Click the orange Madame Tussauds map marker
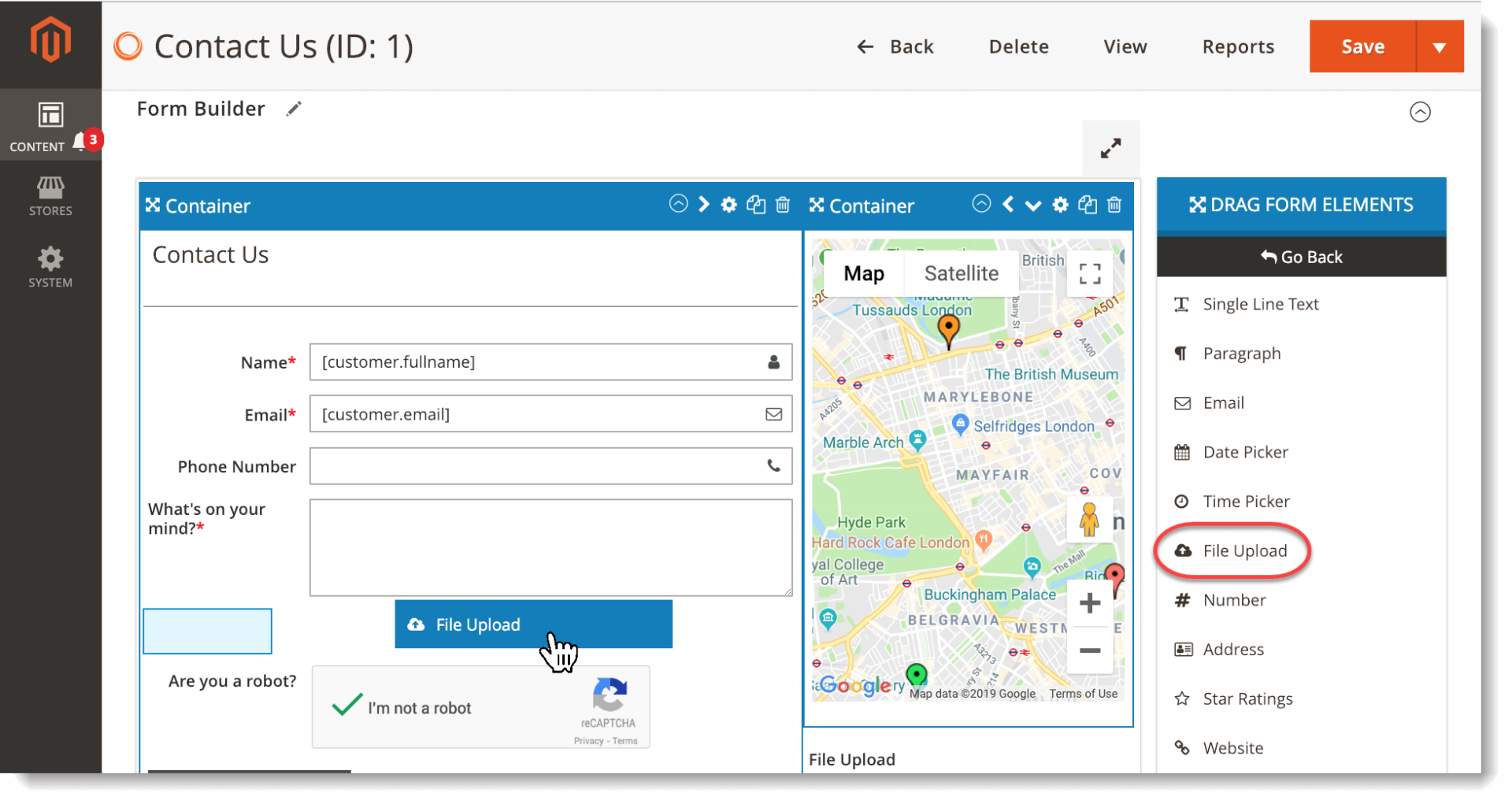The width and height of the screenshot is (1512, 804). click(x=949, y=331)
